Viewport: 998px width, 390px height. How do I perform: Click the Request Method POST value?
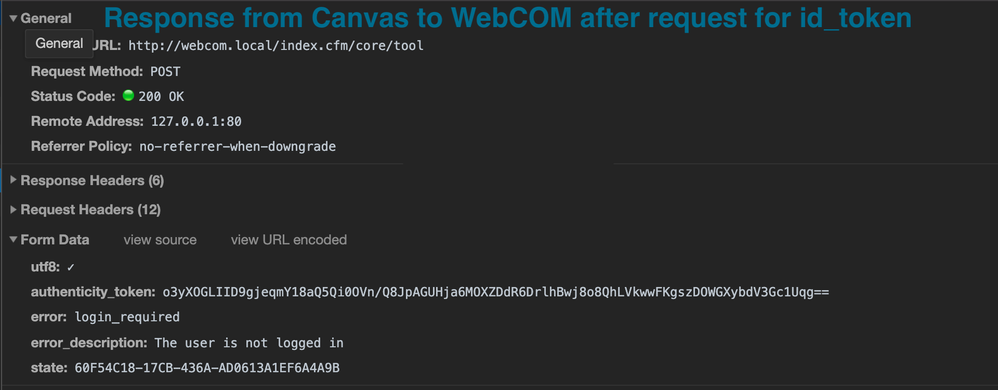[x=165, y=71]
